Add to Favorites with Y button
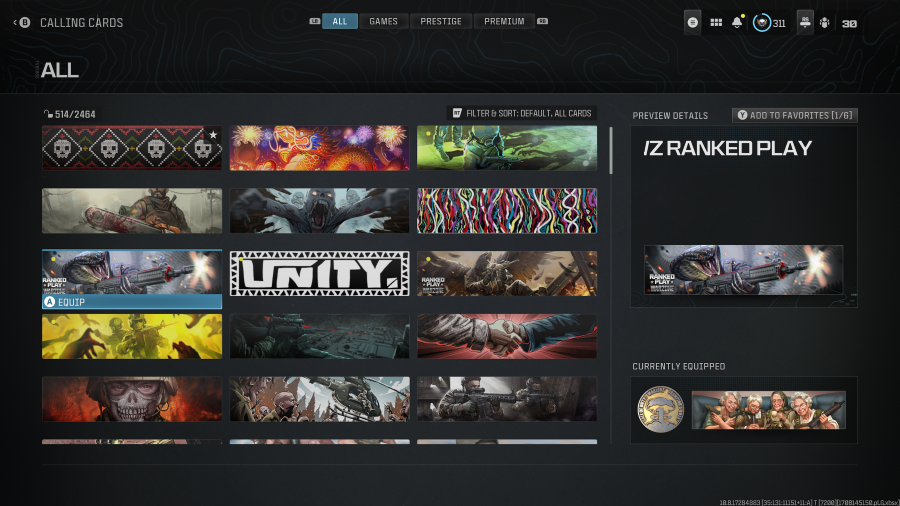Image resolution: width=900 pixels, height=506 pixels. tap(794, 115)
